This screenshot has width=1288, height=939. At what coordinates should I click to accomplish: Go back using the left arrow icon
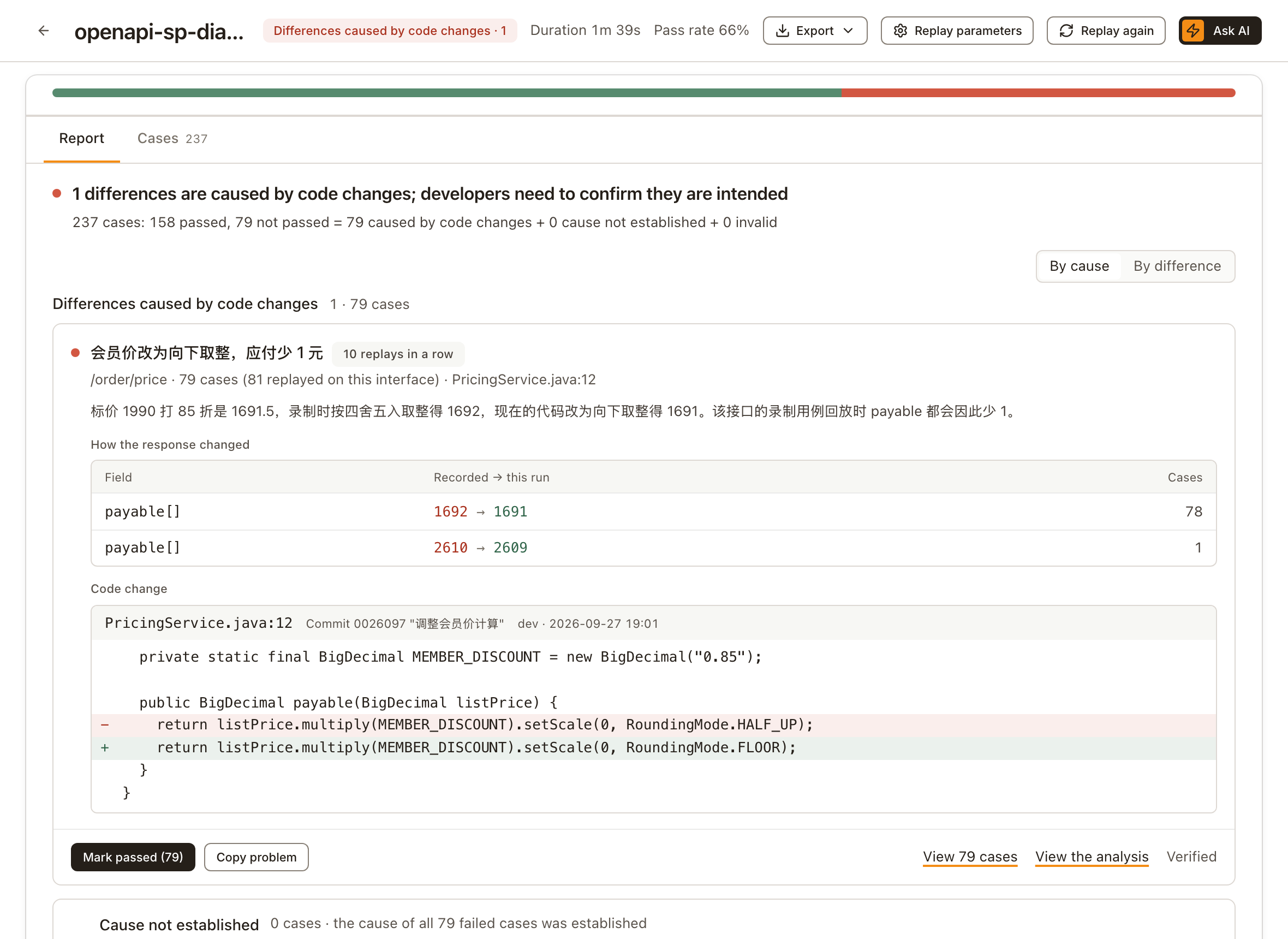pyautogui.click(x=44, y=31)
